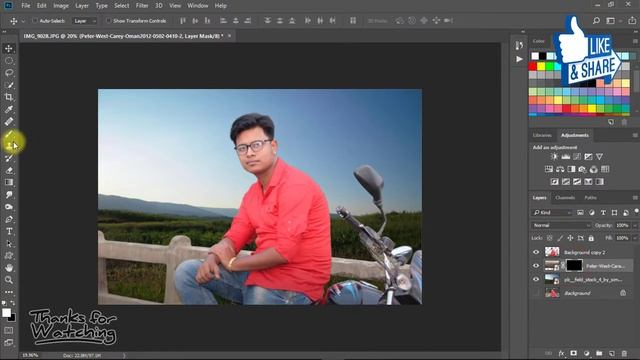
Task: Select the Elliptical Marquee tool
Action: (x=9, y=61)
